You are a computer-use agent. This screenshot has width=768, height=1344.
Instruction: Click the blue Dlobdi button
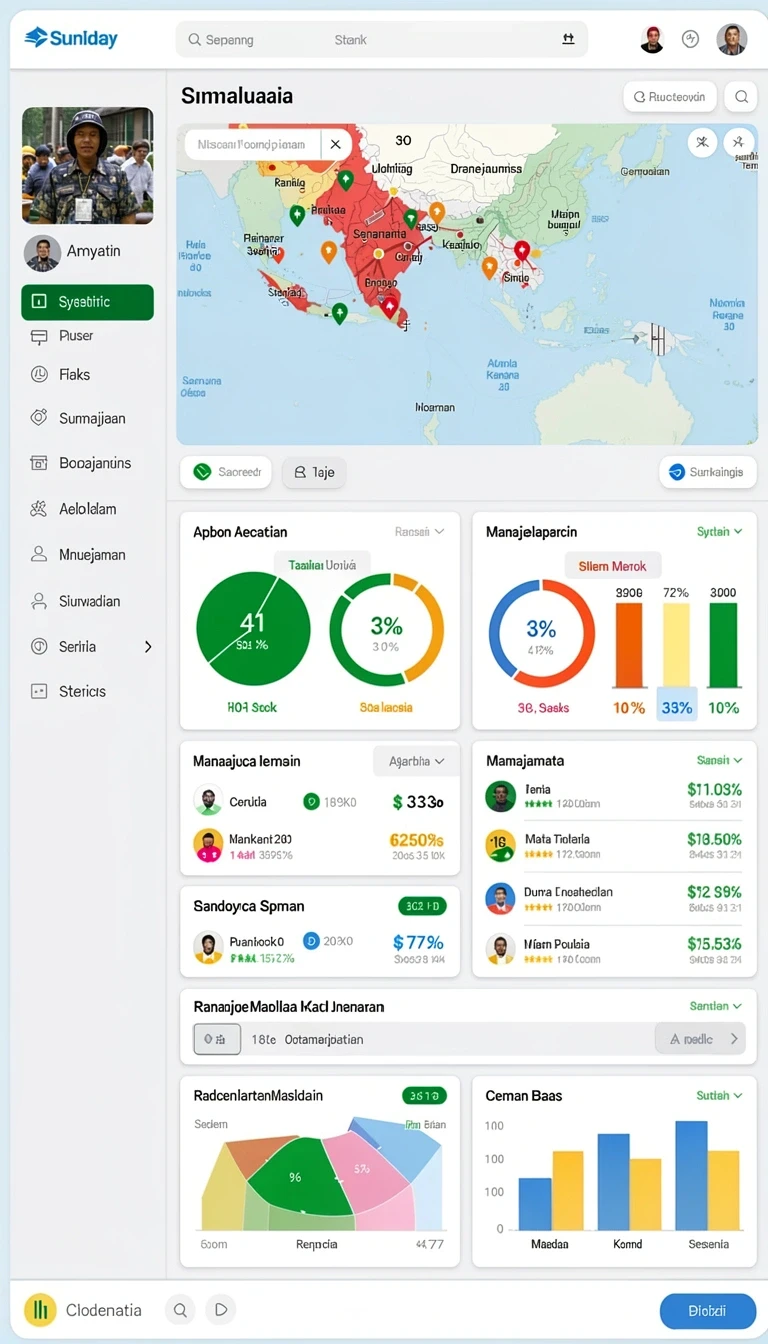point(708,1310)
